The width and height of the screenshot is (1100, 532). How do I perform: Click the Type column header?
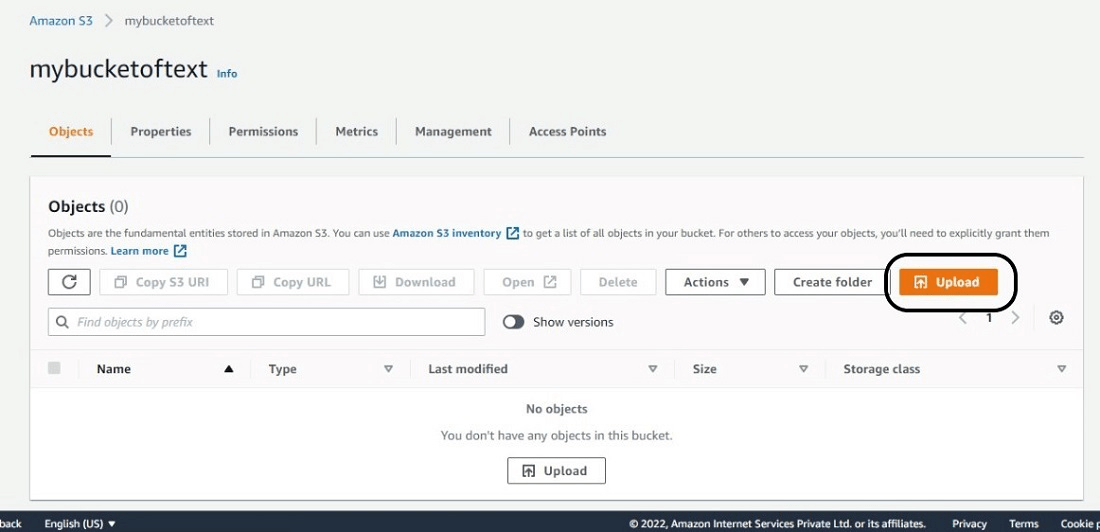click(283, 369)
